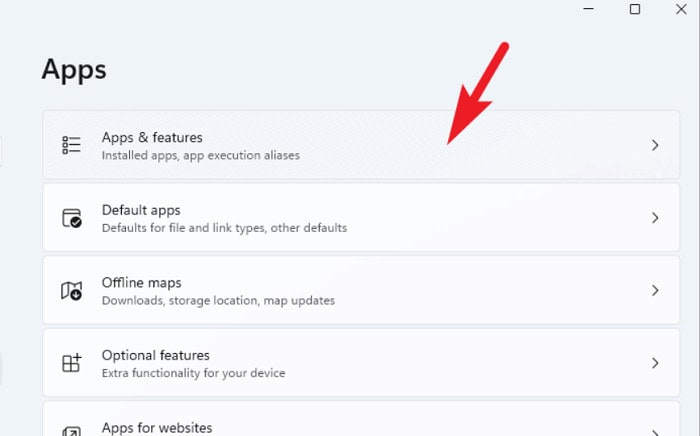
Task: Open Offline maps via its chevron arrow
Action: point(655,291)
